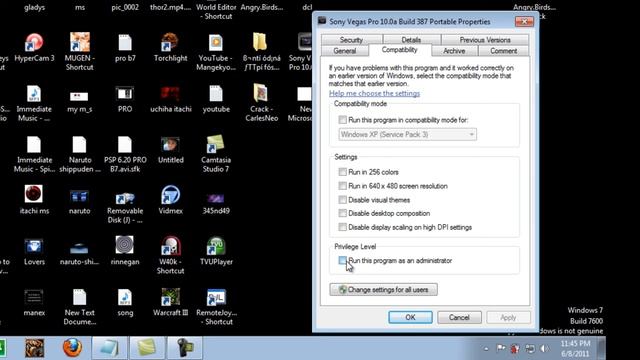Select the Naruto shippuden file icon
Viewport: 640px width, 360px height.
(79, 145)
